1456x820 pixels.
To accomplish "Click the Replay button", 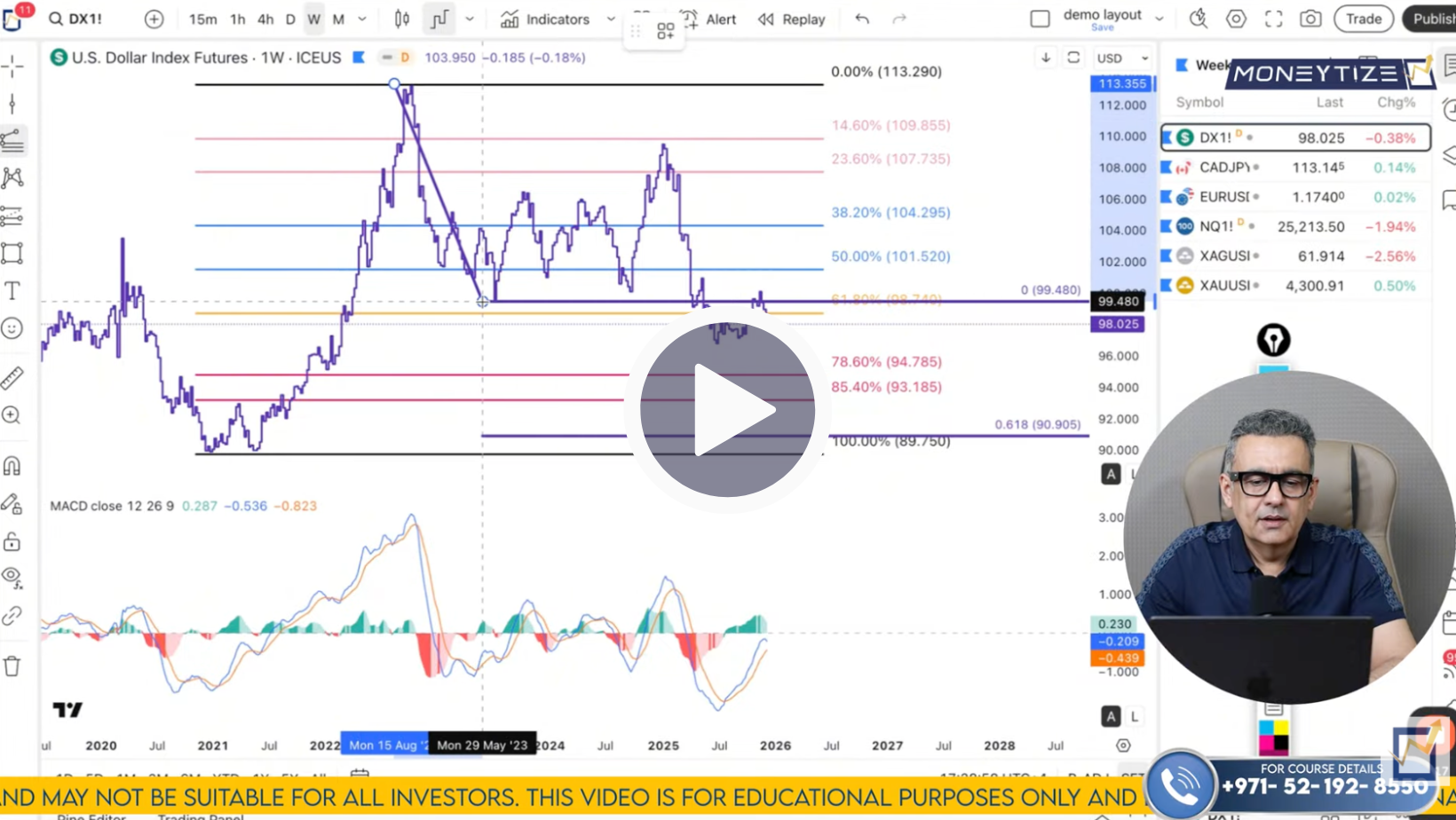I will coord(792,19).
